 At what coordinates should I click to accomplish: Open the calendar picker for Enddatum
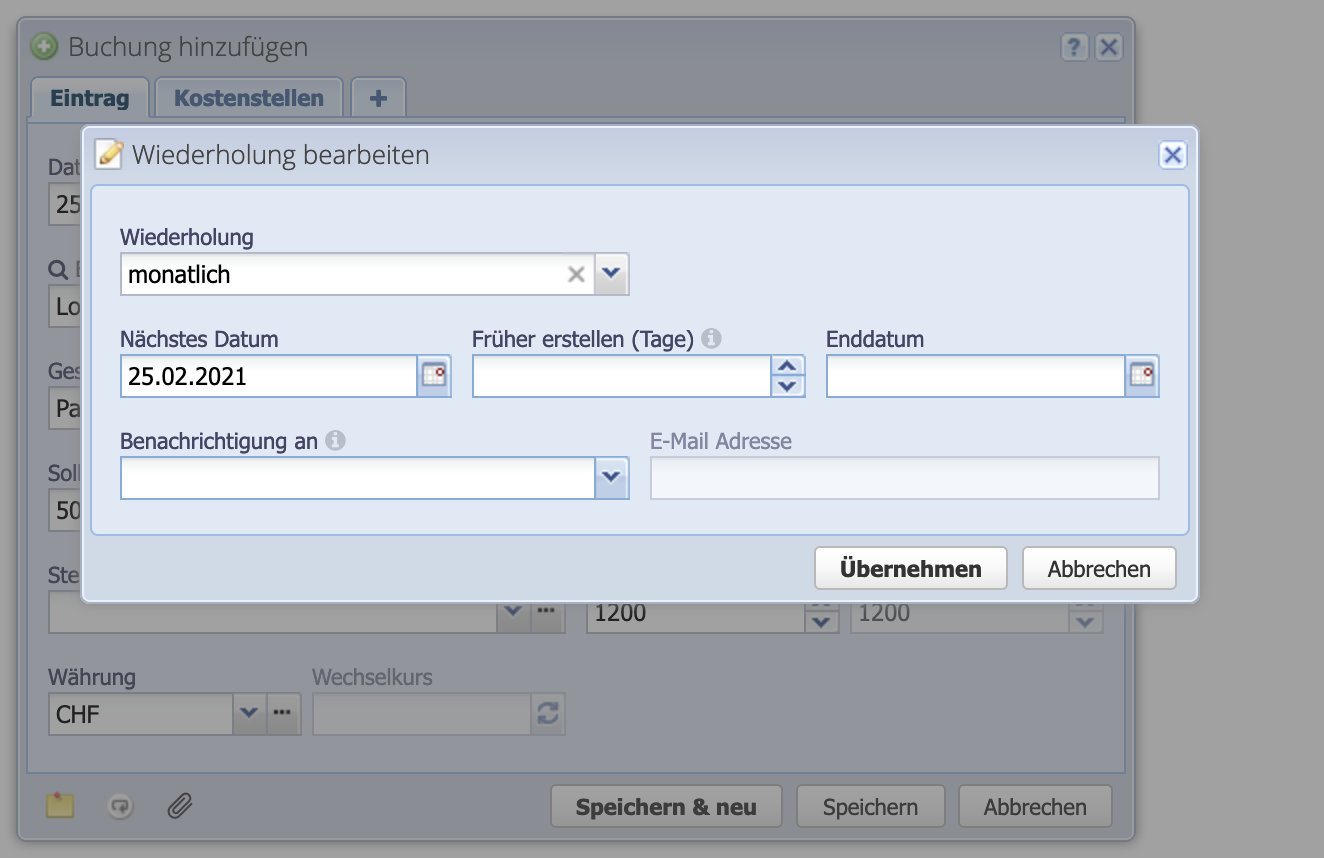click(1142, 376)
